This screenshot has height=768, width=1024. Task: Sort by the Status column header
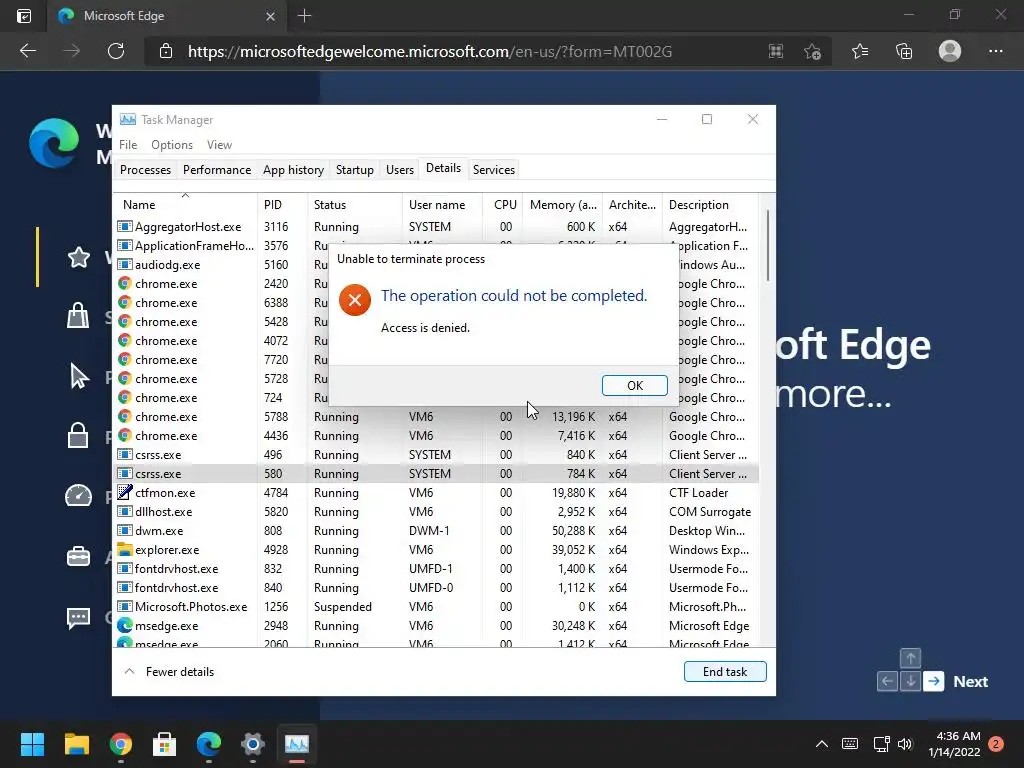coord(355,204)
